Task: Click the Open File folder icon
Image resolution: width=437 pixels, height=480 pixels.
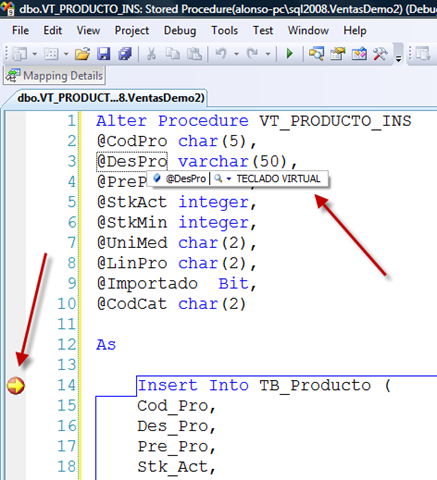Action: pyautogui.click(x=82, y=54)
